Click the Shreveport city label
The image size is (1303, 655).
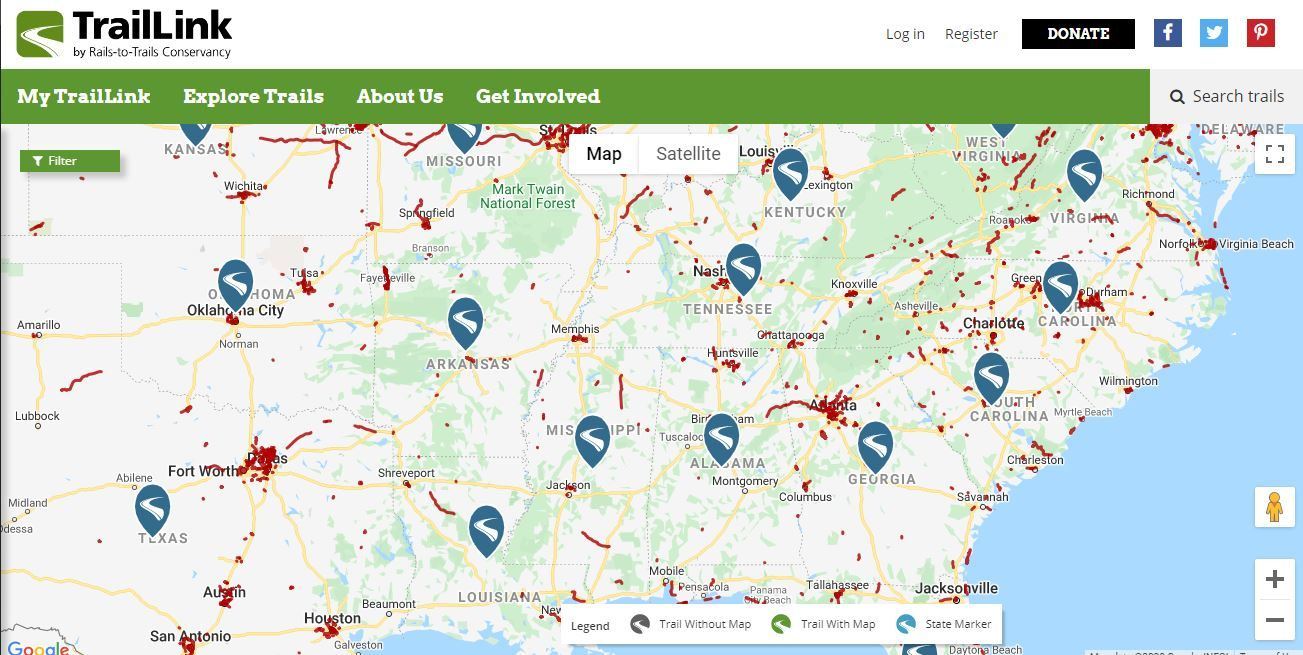coord(406,473)
